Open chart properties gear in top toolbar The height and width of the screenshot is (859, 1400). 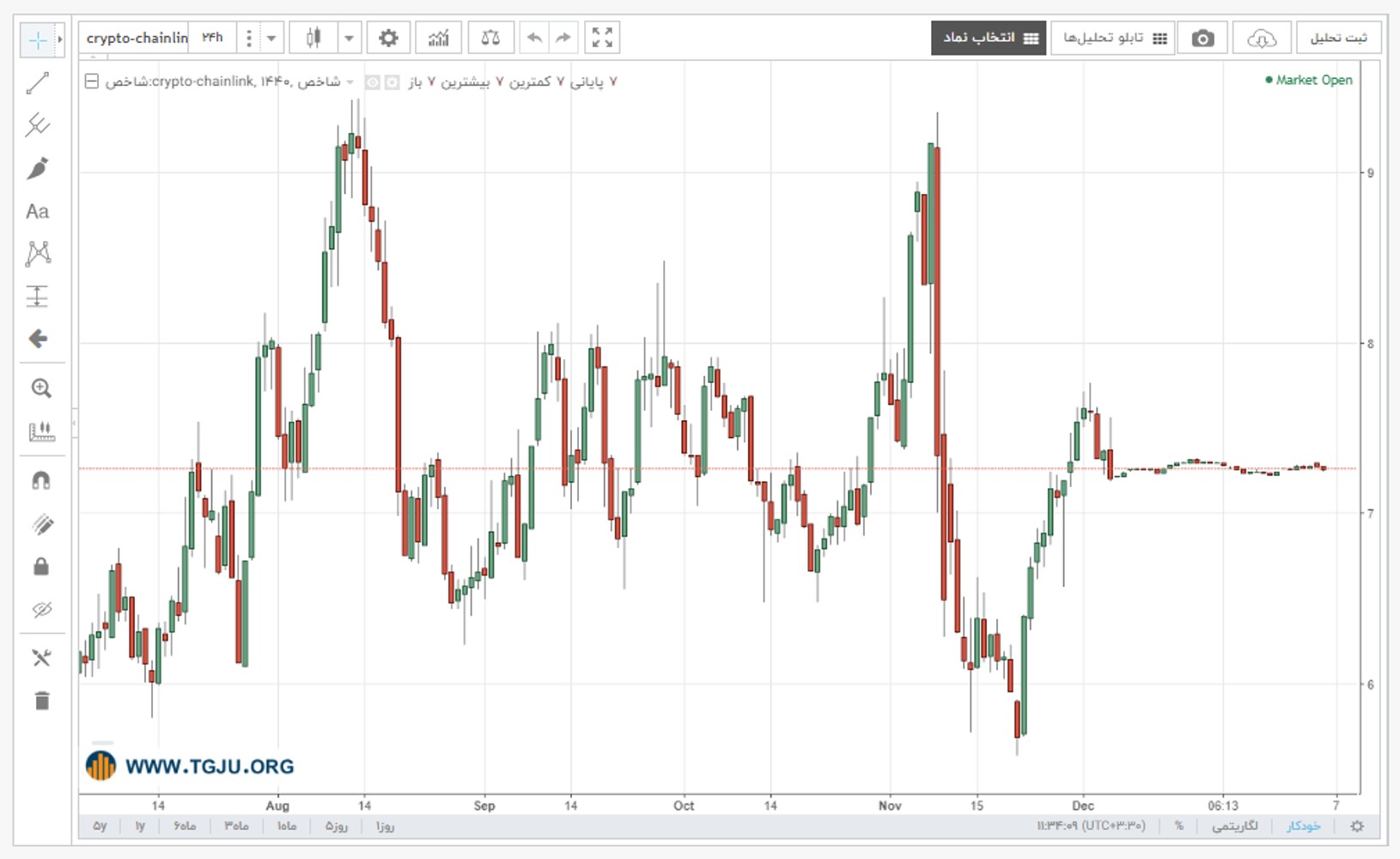[x=388, y=38]
